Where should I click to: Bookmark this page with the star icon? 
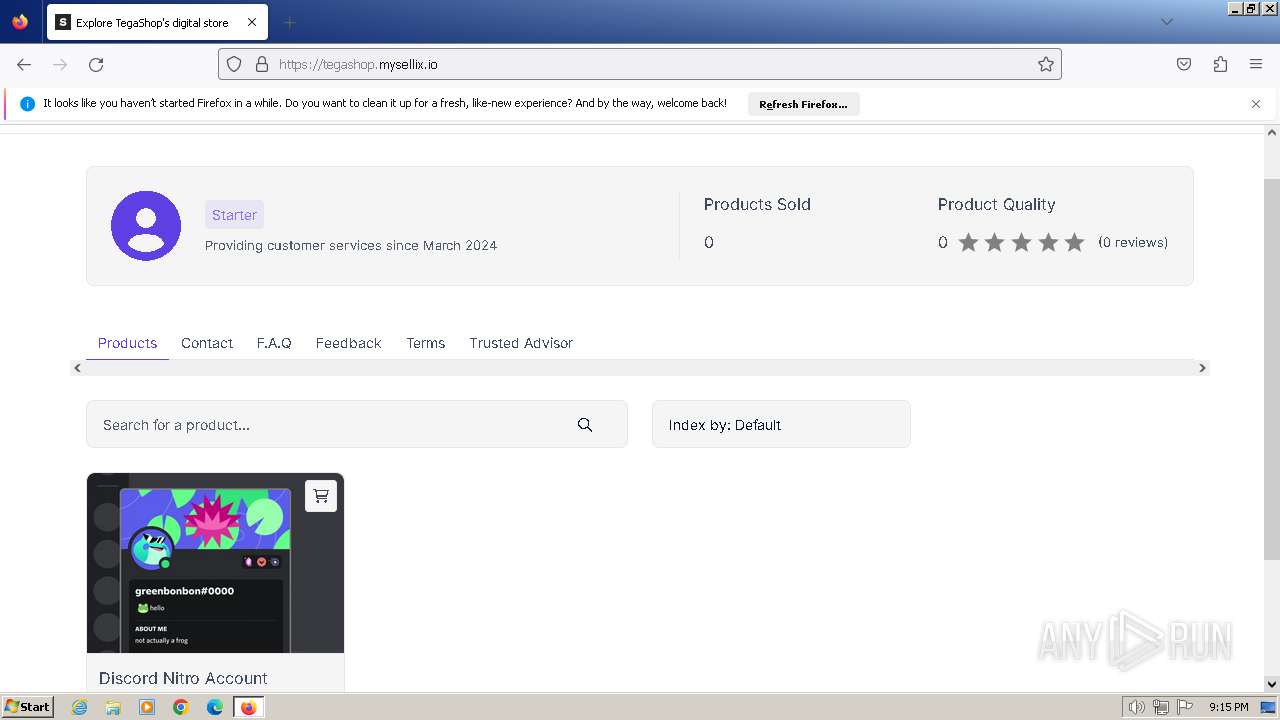pyautogui.click(x=1046, y=64)
